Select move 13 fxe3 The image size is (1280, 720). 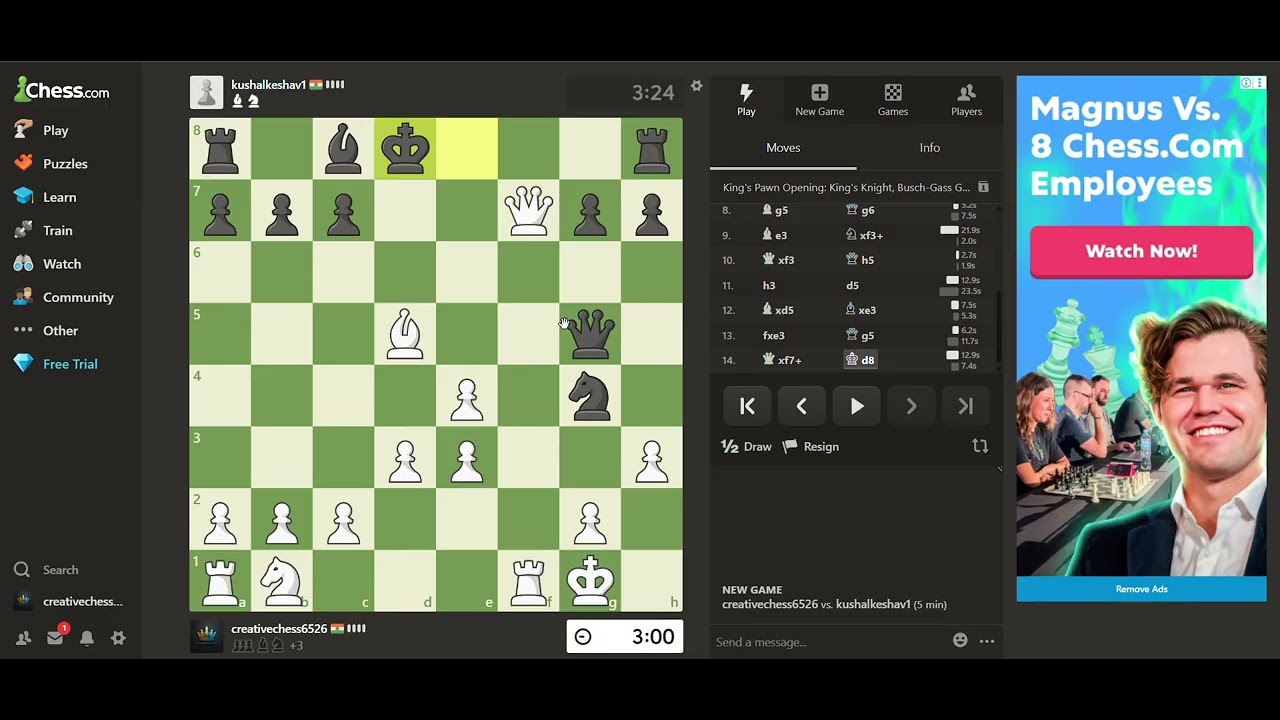point(774,335)
